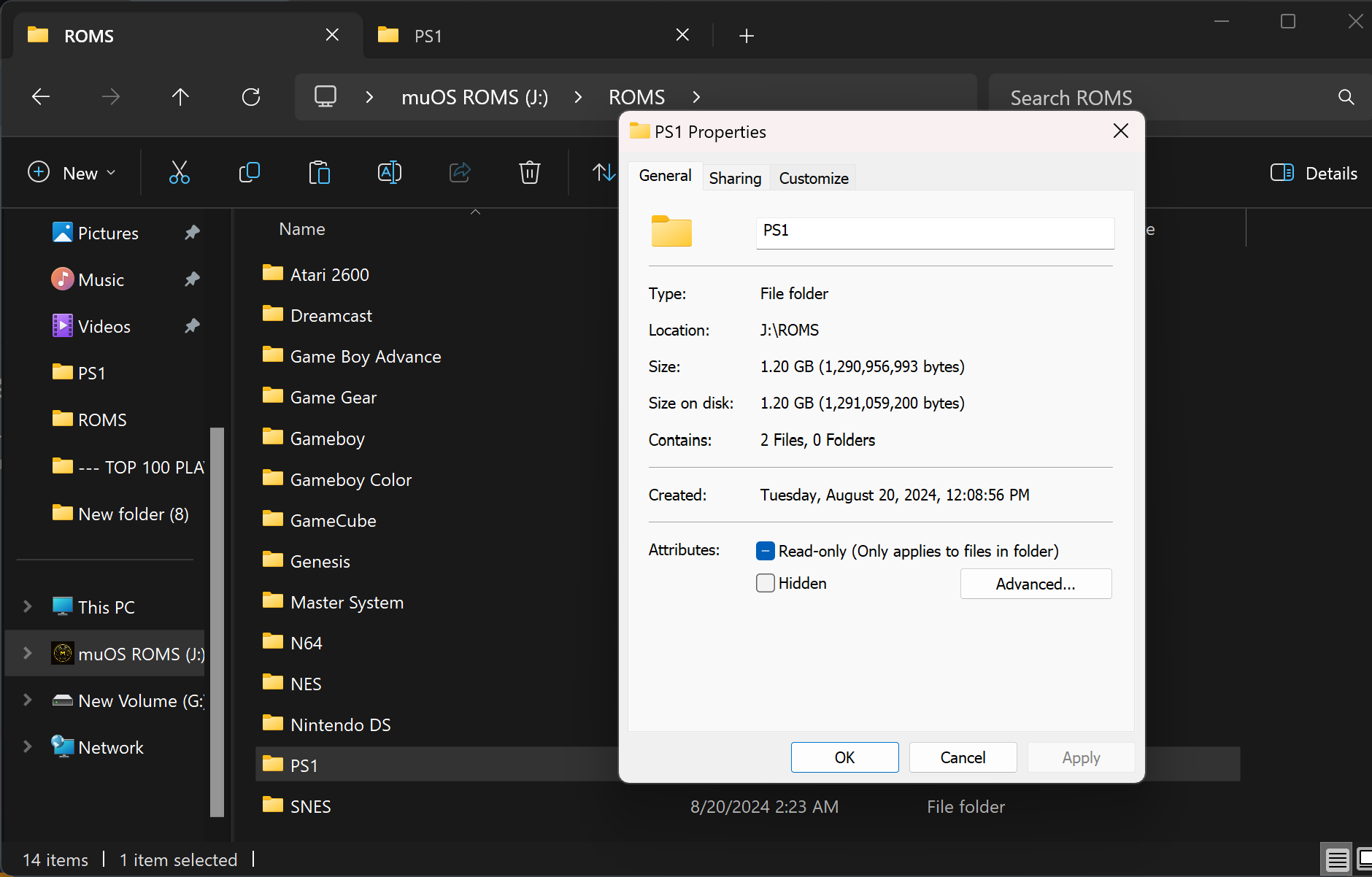Toggle the Read-only attribute checkbox

[765, 551]
